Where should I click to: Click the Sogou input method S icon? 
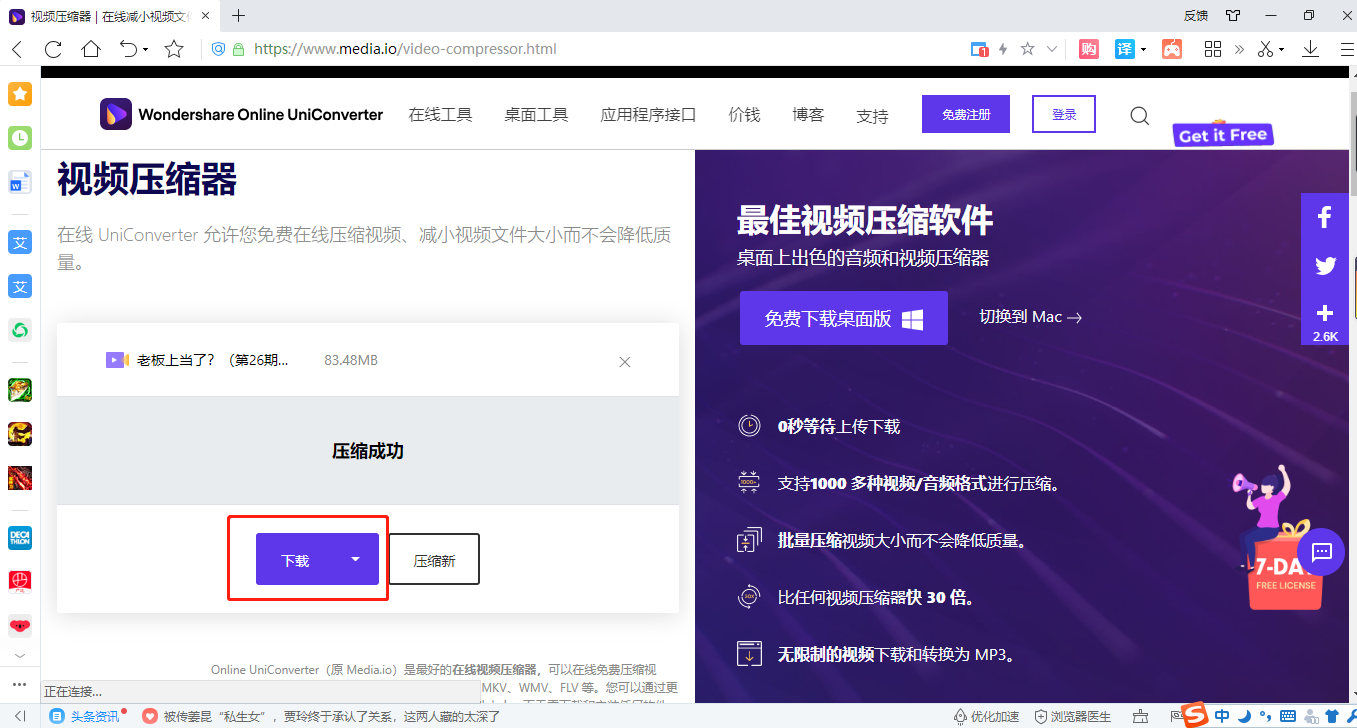point(1195,715)
